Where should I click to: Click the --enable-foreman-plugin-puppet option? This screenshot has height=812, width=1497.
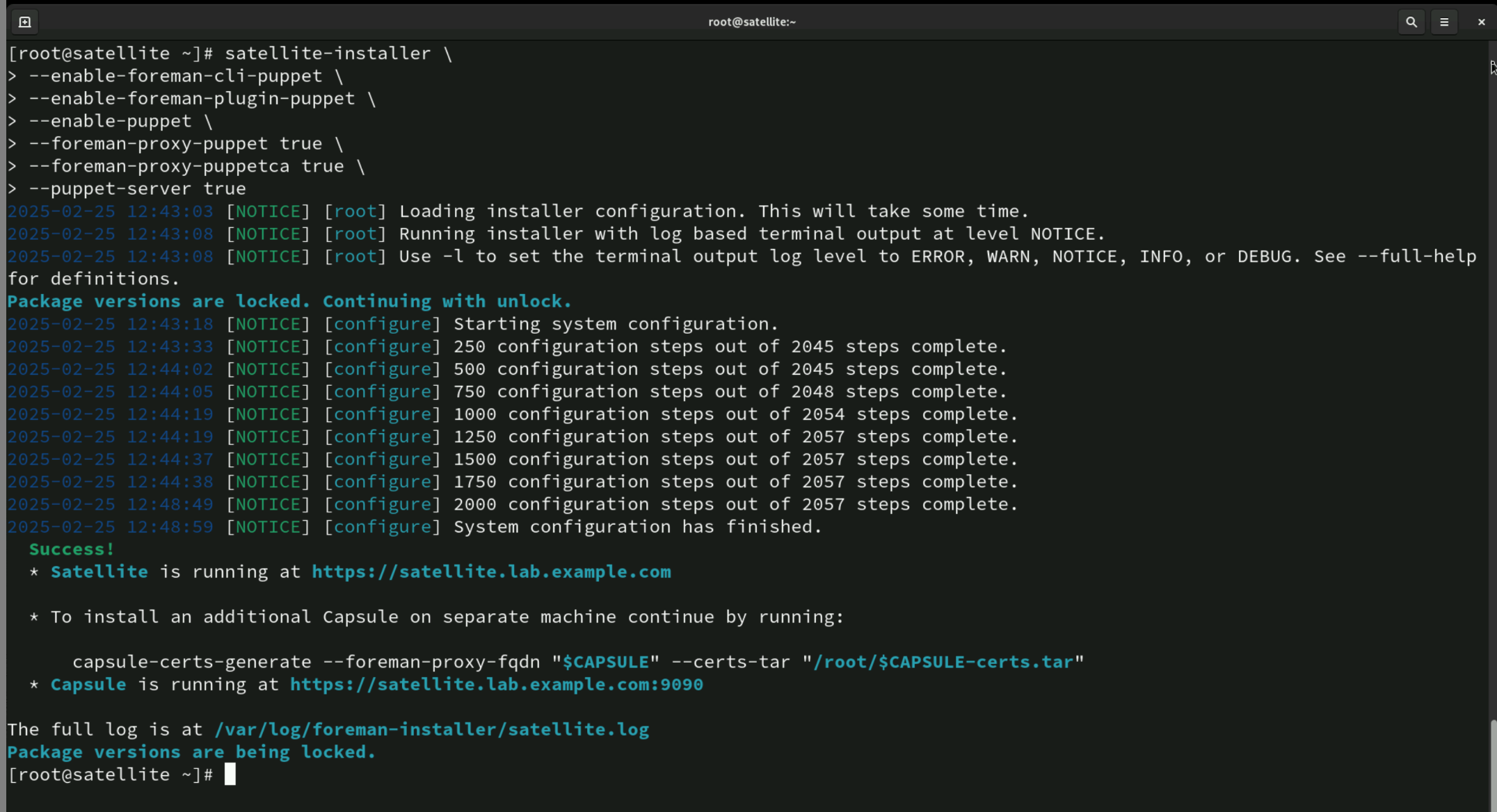[191, 99]
